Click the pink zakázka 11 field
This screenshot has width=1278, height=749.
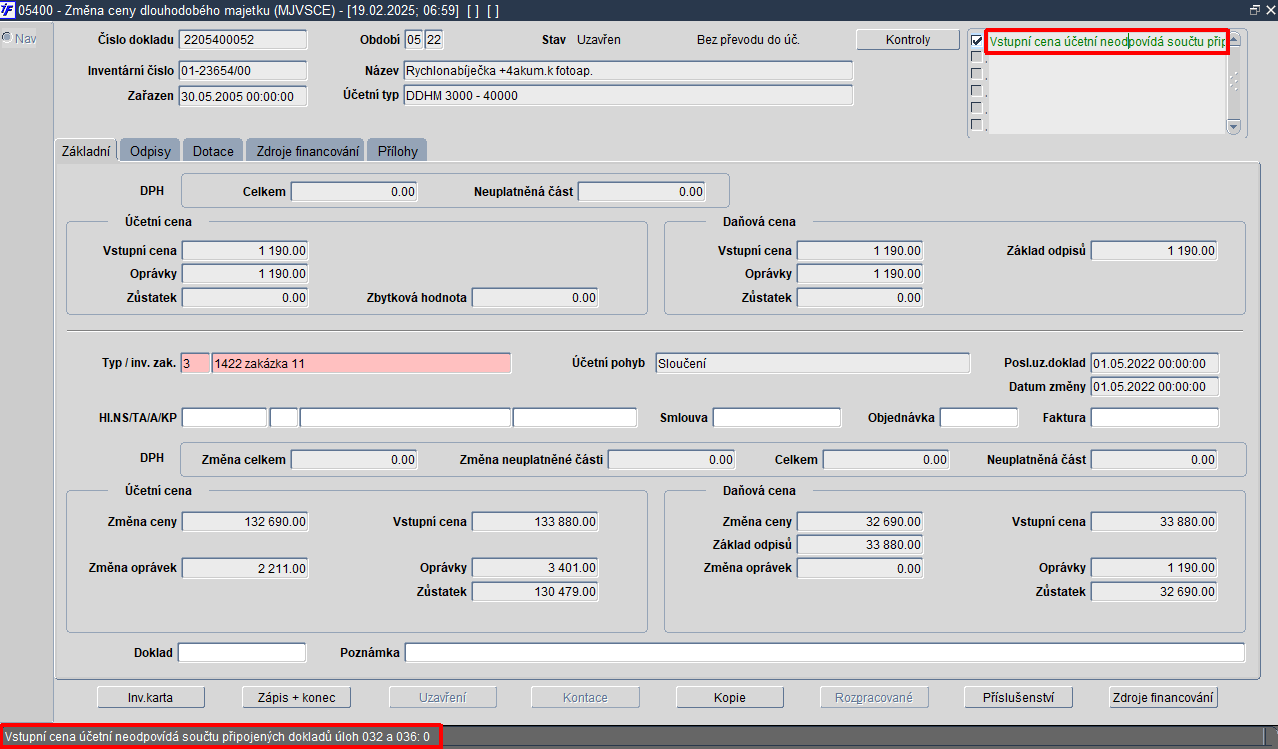pyautogui.click(x=361, y=363)
